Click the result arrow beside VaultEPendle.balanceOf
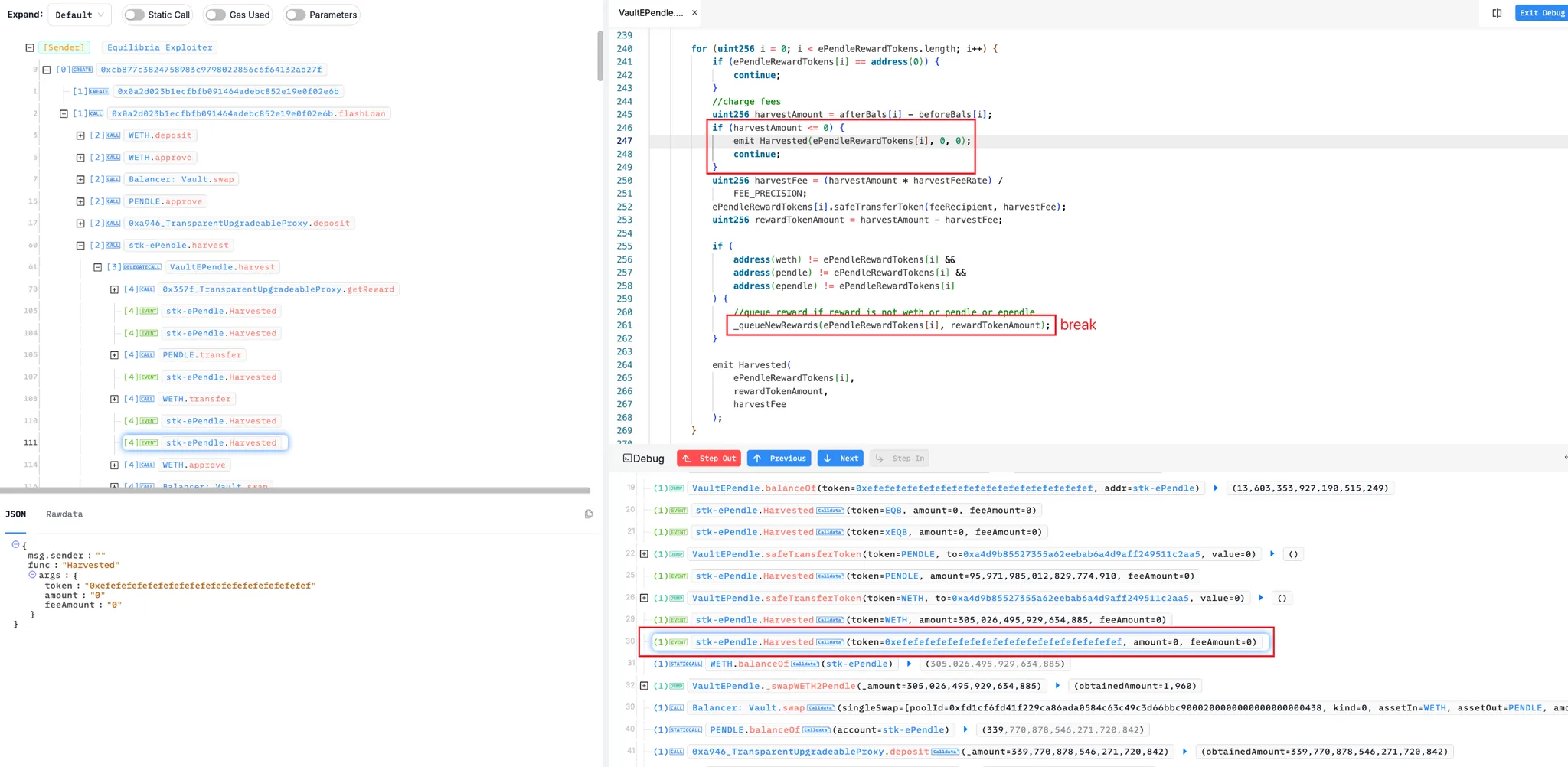 click(x=1215, y=488)
